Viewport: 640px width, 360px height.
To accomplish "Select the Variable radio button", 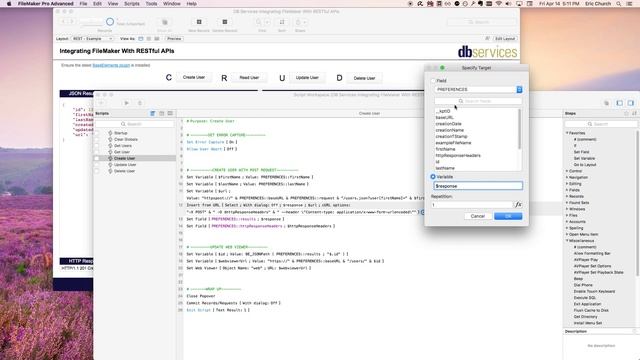I will pos(433,177).
